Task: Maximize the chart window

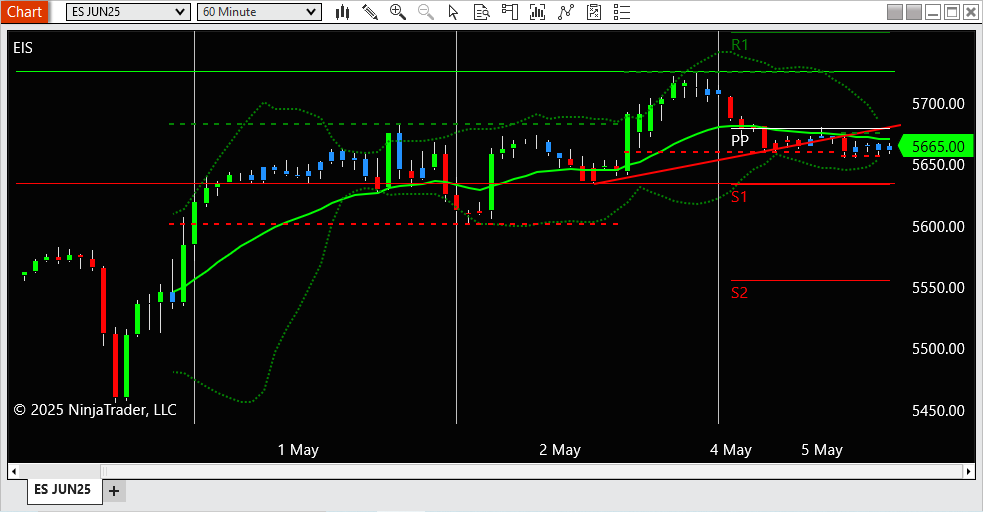Action: pos(952,12)
